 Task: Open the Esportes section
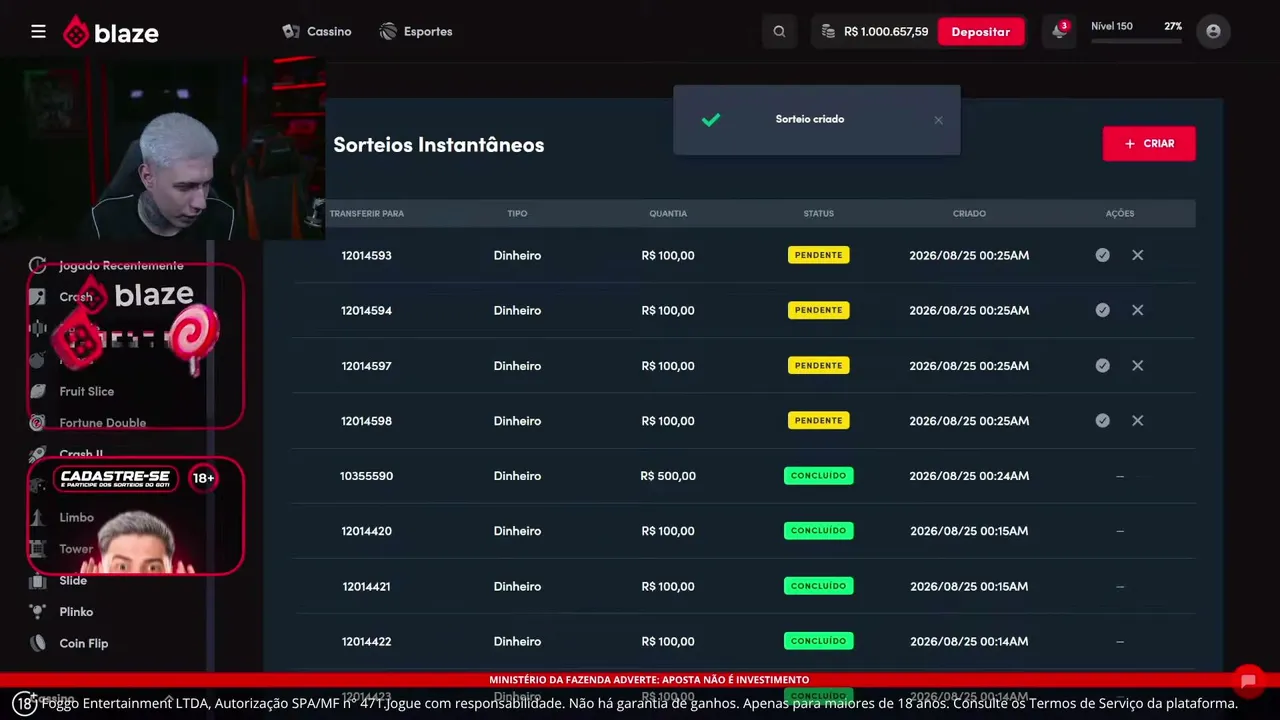click(x=416, y=32)
